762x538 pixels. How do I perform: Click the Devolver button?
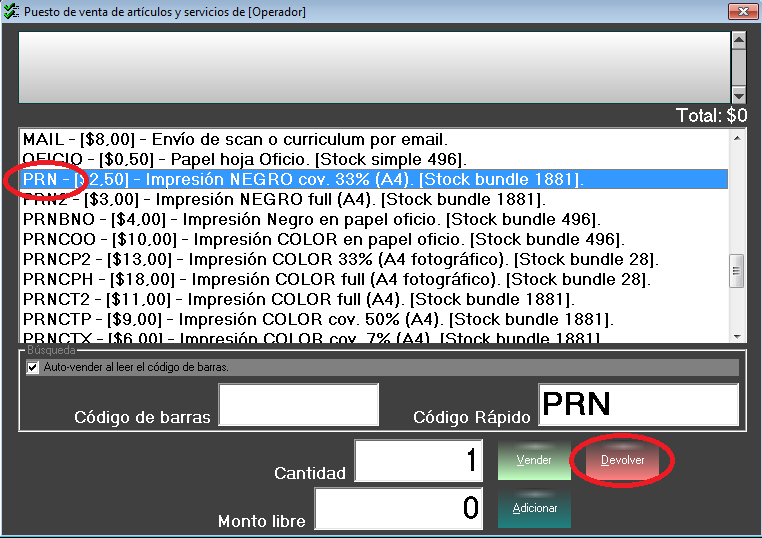pyautogui.click(x=623, y=460)
